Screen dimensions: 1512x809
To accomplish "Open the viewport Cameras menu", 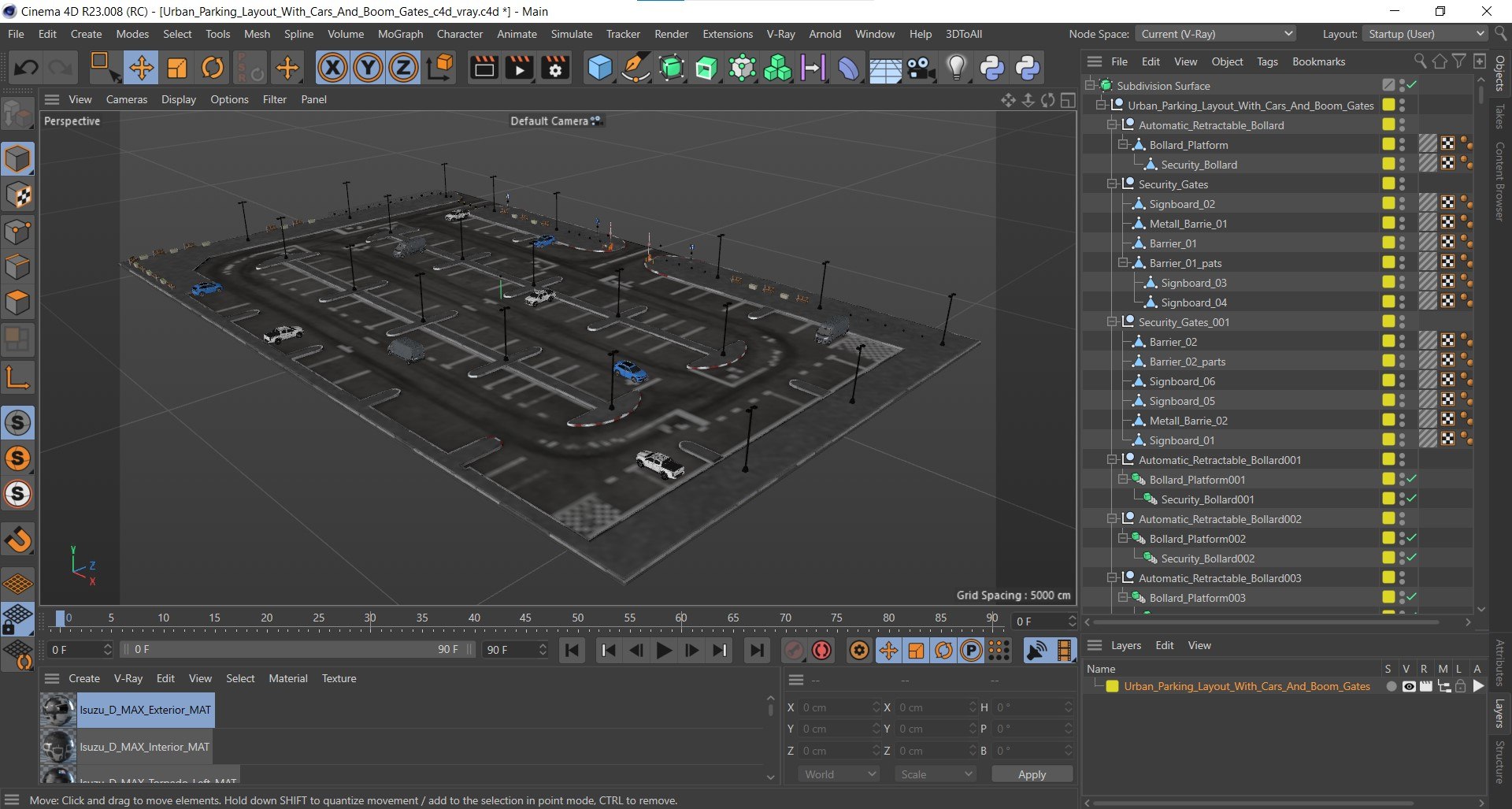I will [127, 99].
